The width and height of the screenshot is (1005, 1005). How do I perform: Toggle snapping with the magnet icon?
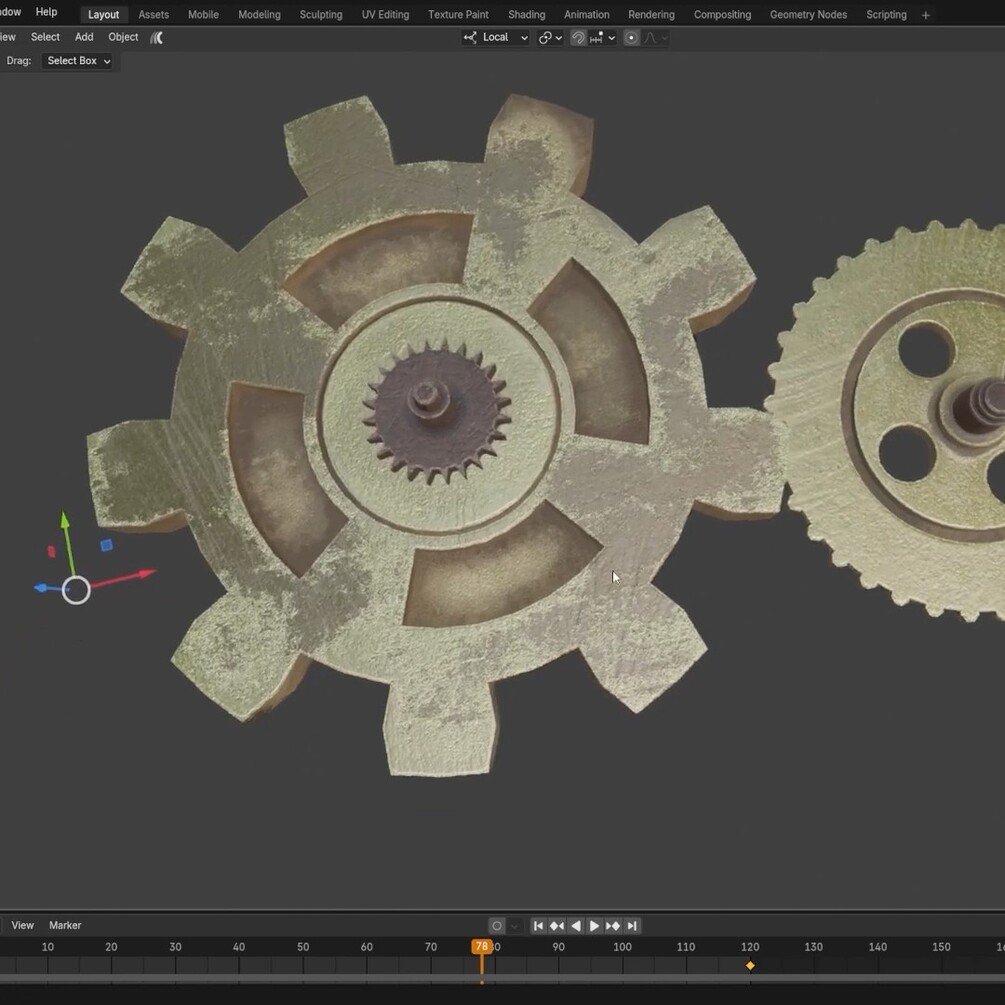[x=578, y=37]
